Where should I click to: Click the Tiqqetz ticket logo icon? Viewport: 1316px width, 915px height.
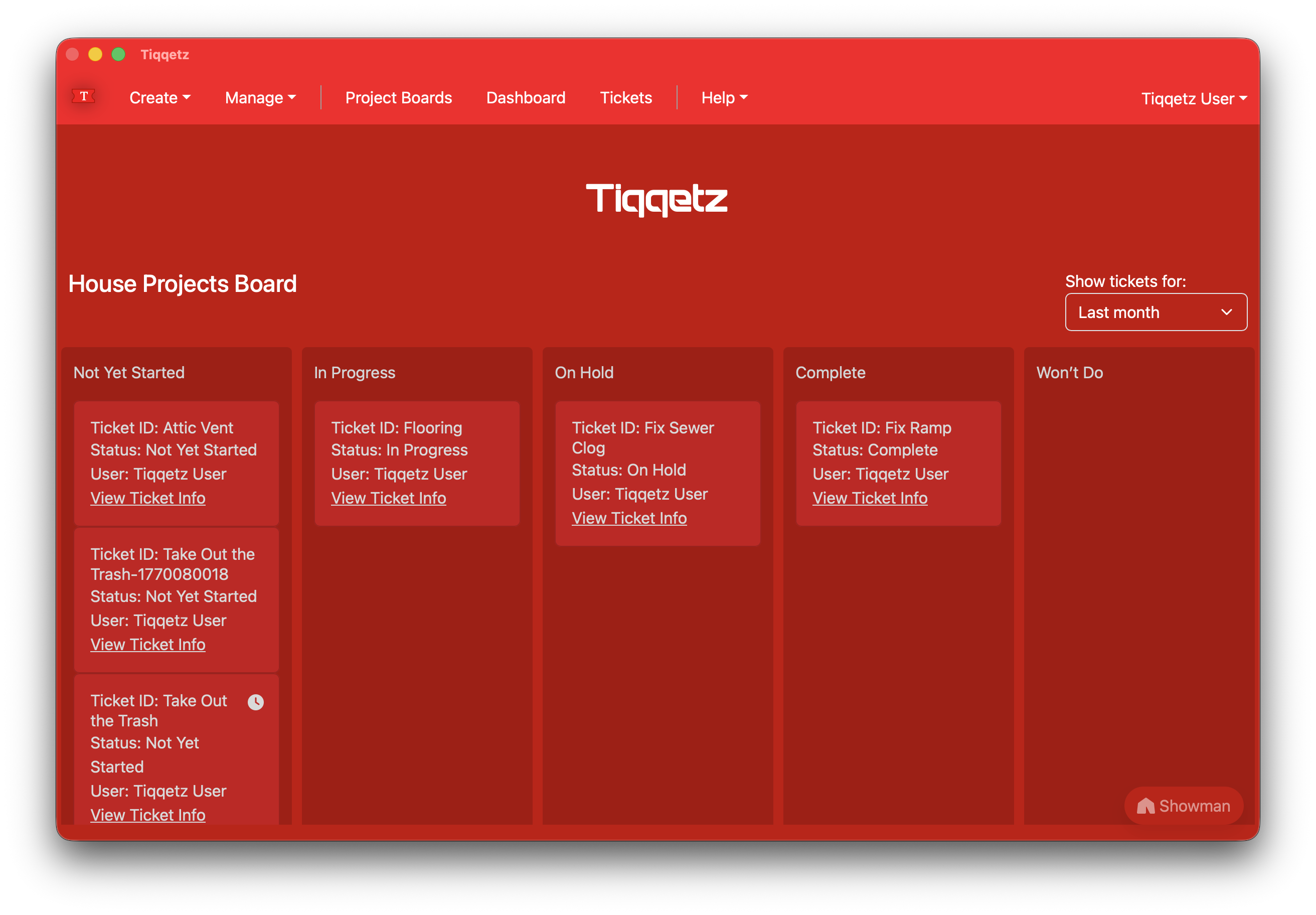[x=84, y=97]
